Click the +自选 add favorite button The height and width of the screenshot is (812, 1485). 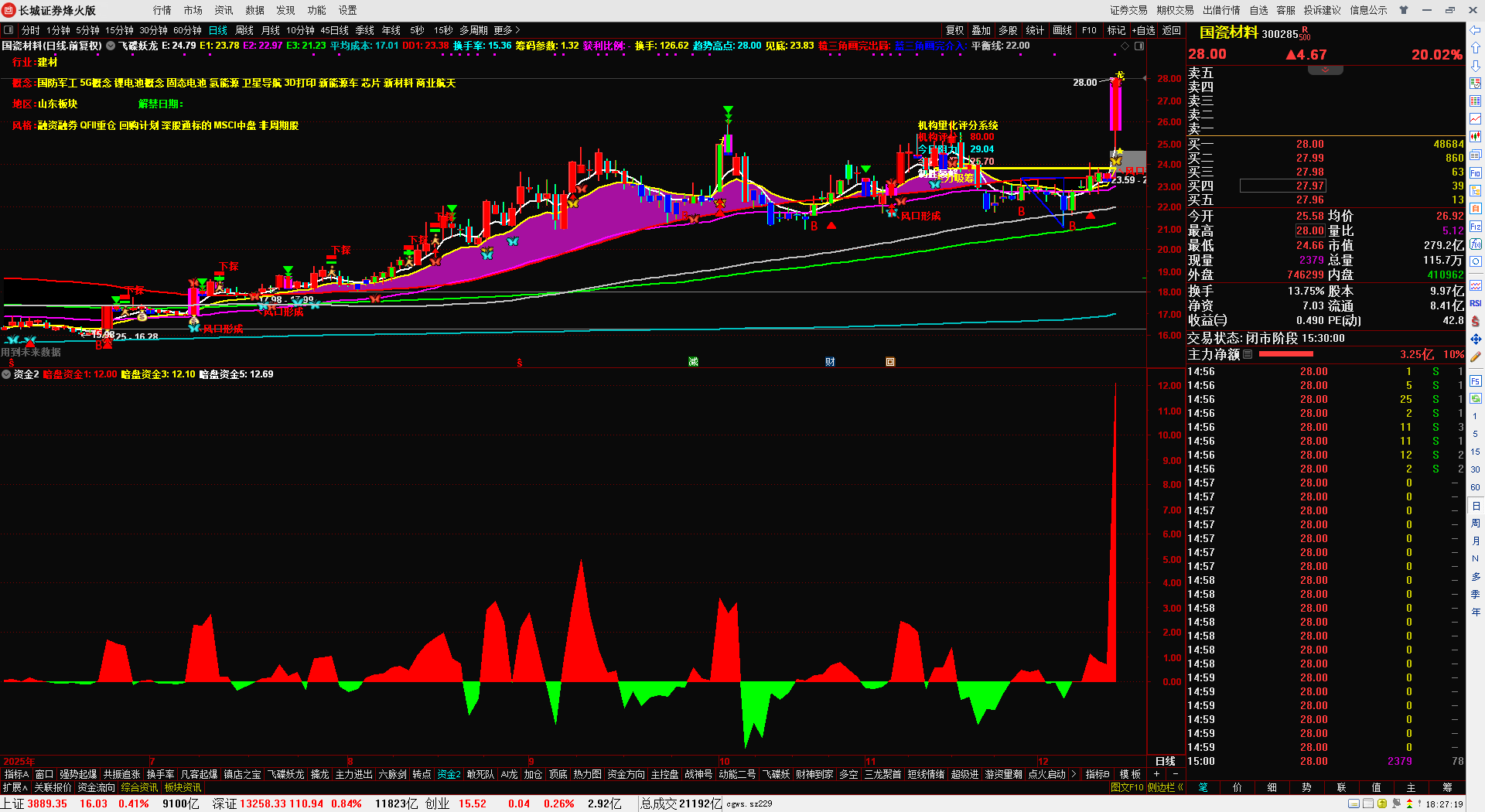(1144, 30)
